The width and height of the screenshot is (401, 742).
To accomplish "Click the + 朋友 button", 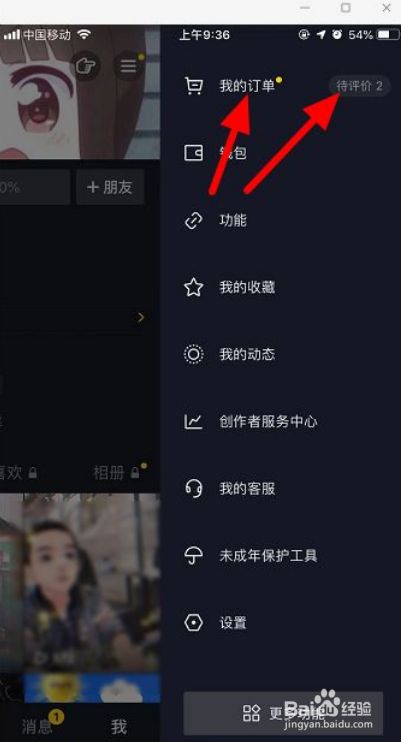I will [110, 187].
